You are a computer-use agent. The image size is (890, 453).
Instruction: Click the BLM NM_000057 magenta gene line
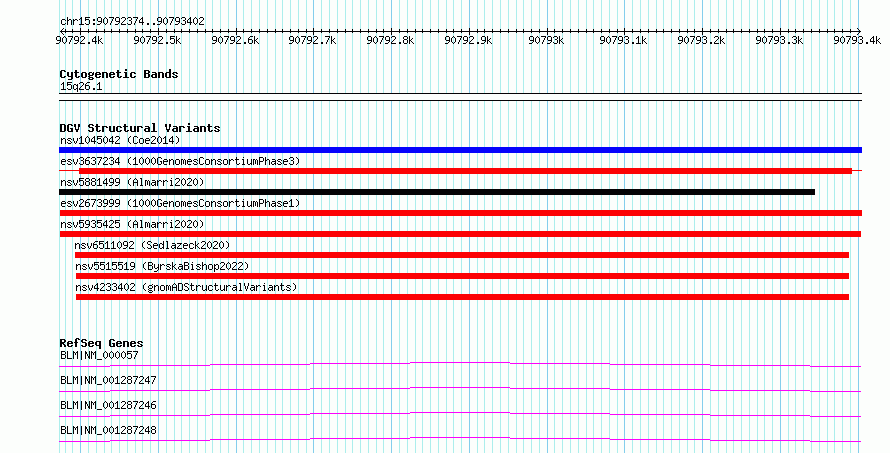click(460, 364)
